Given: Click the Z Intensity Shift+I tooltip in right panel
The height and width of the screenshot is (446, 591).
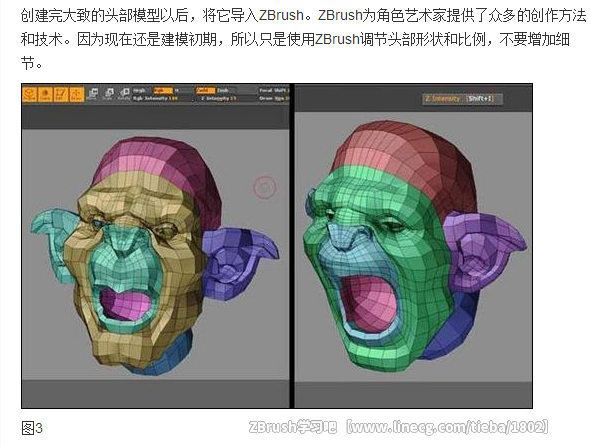Looking at the screenshot, I should (x=462, y=99).
